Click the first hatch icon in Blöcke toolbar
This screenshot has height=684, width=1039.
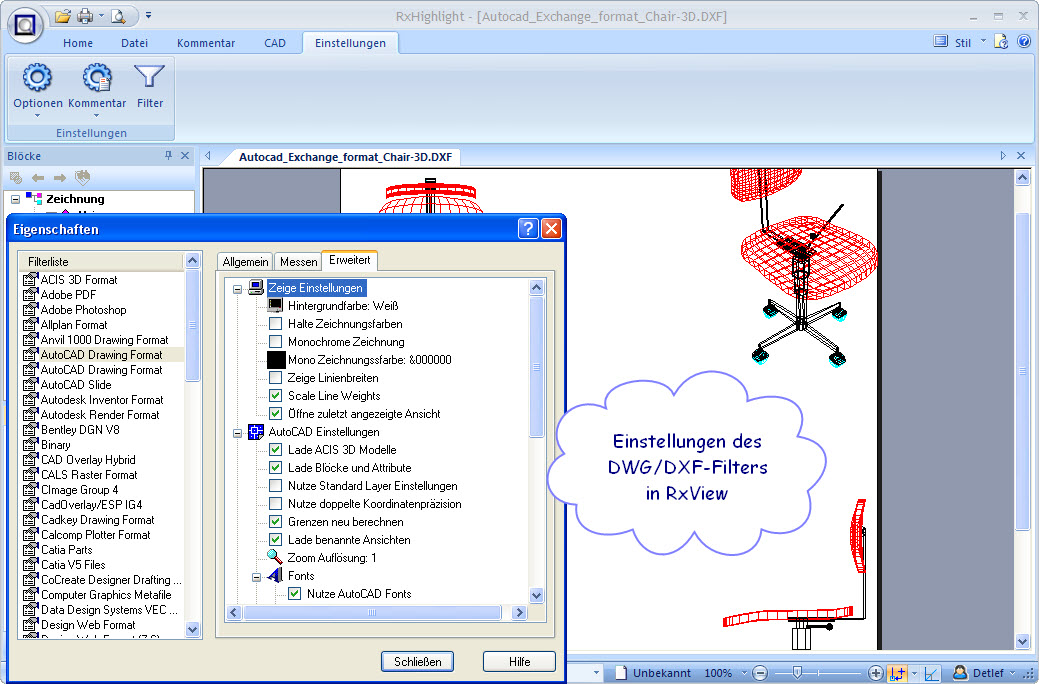[16, 178]
